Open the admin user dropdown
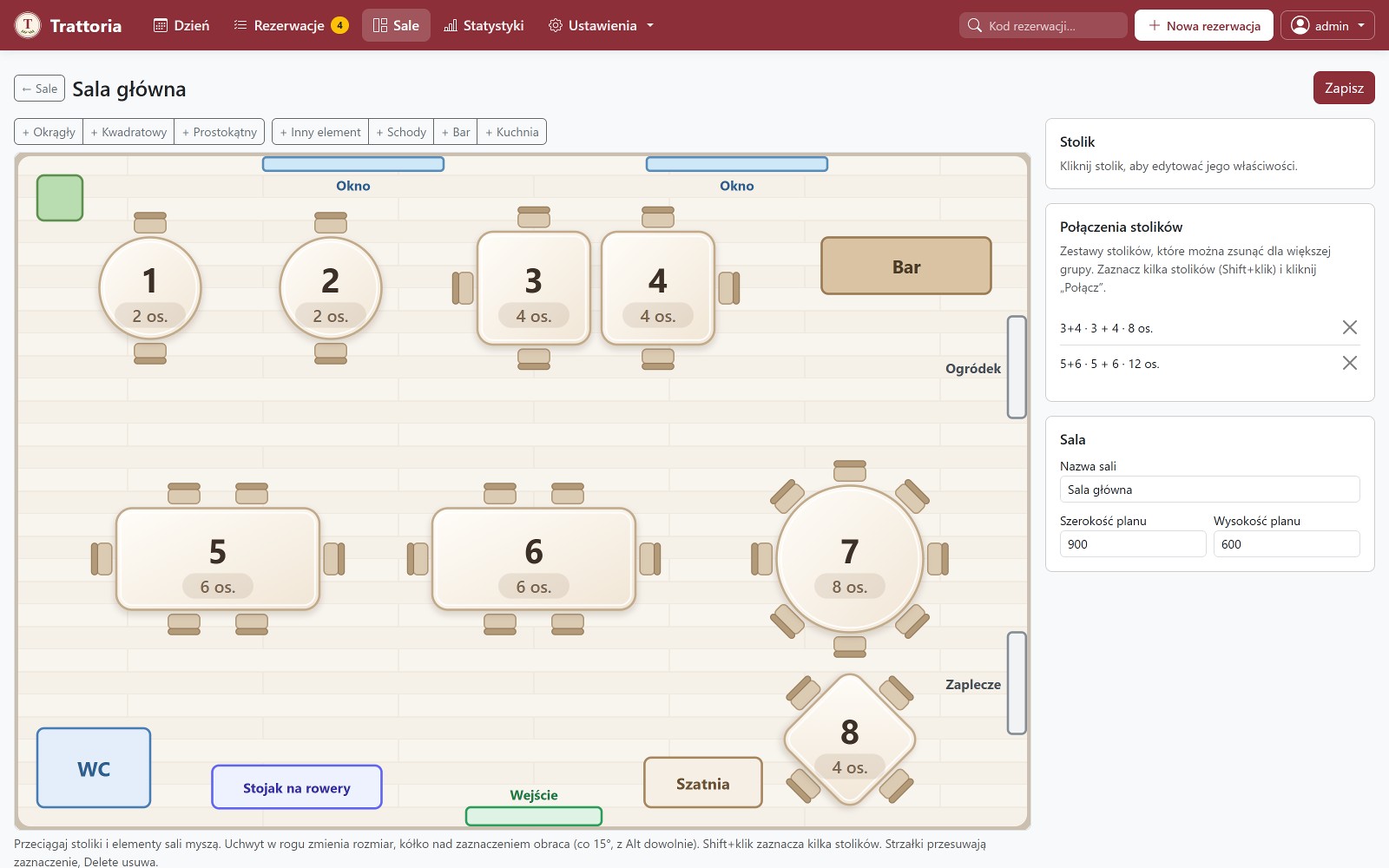This screenshot has width=1389, height=868. (1327, 25)
